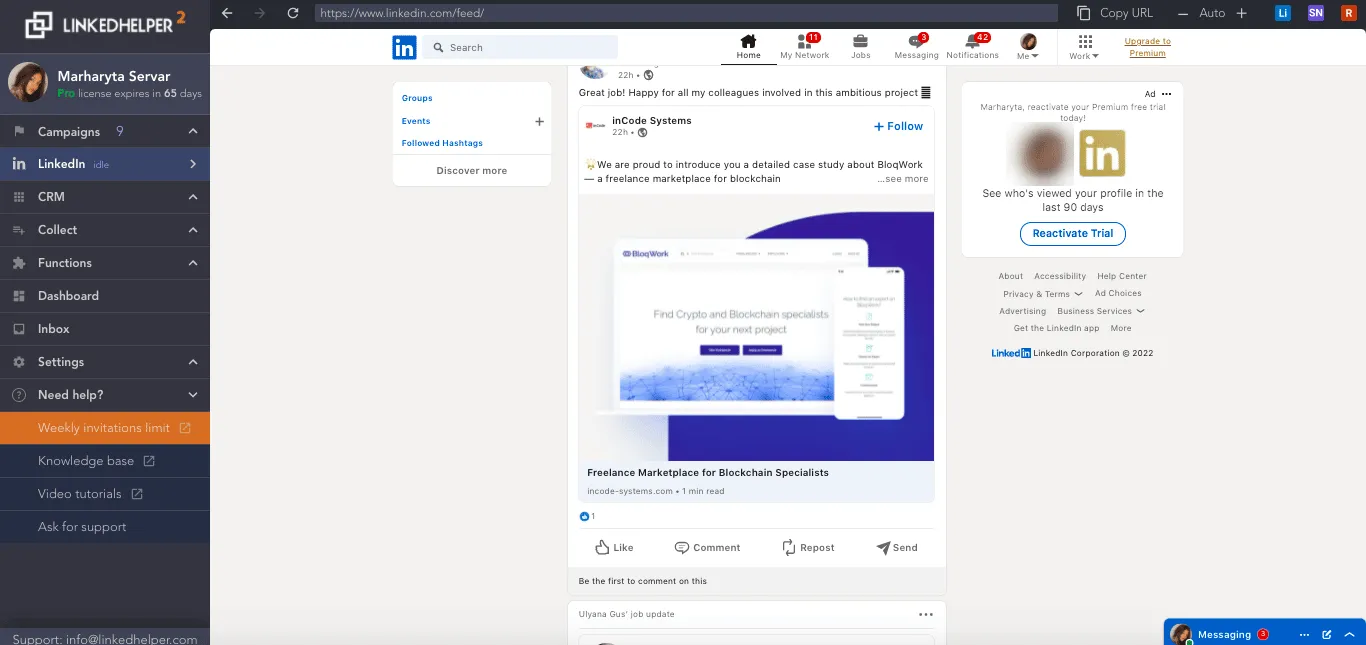Click the URL address bar
Screen dimensions: 1366x645
(686, 13)
